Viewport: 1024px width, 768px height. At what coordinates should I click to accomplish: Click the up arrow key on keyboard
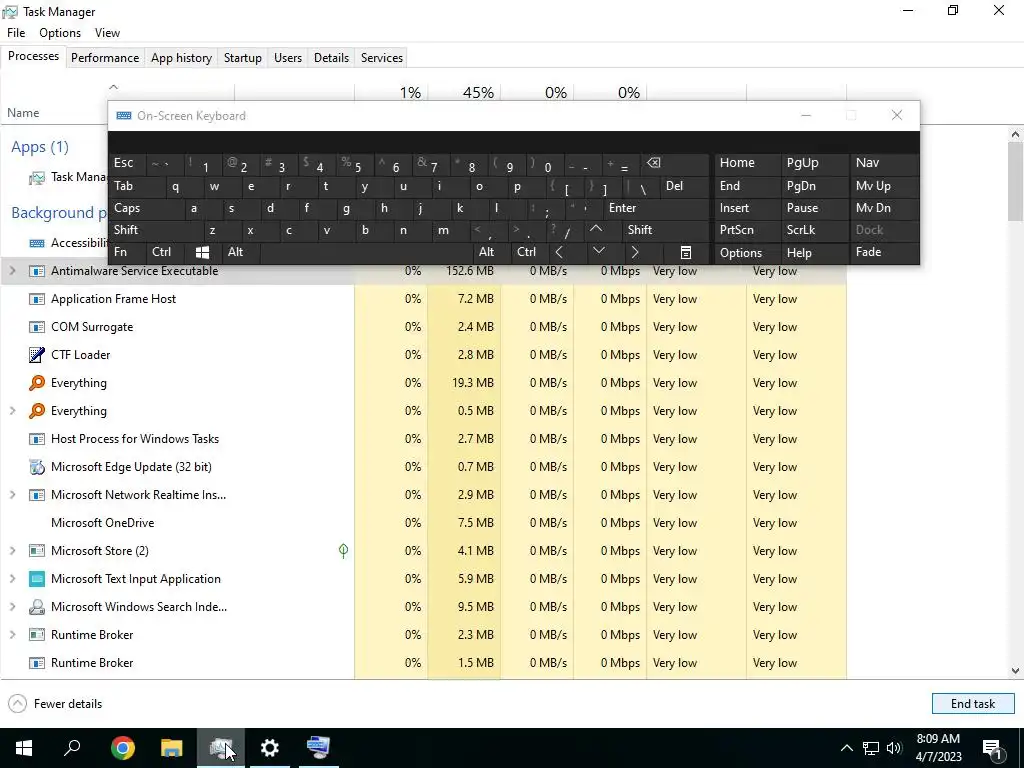[596, 230]
